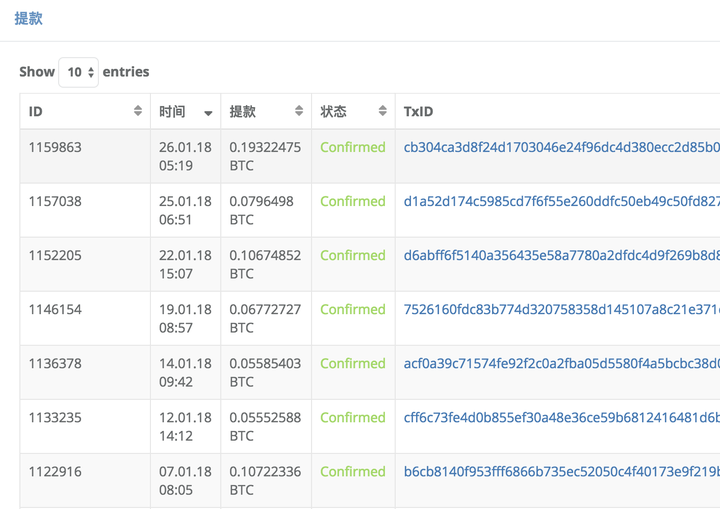
Task: Click amount 0.05552588 BTC
Action: (265, 427)
